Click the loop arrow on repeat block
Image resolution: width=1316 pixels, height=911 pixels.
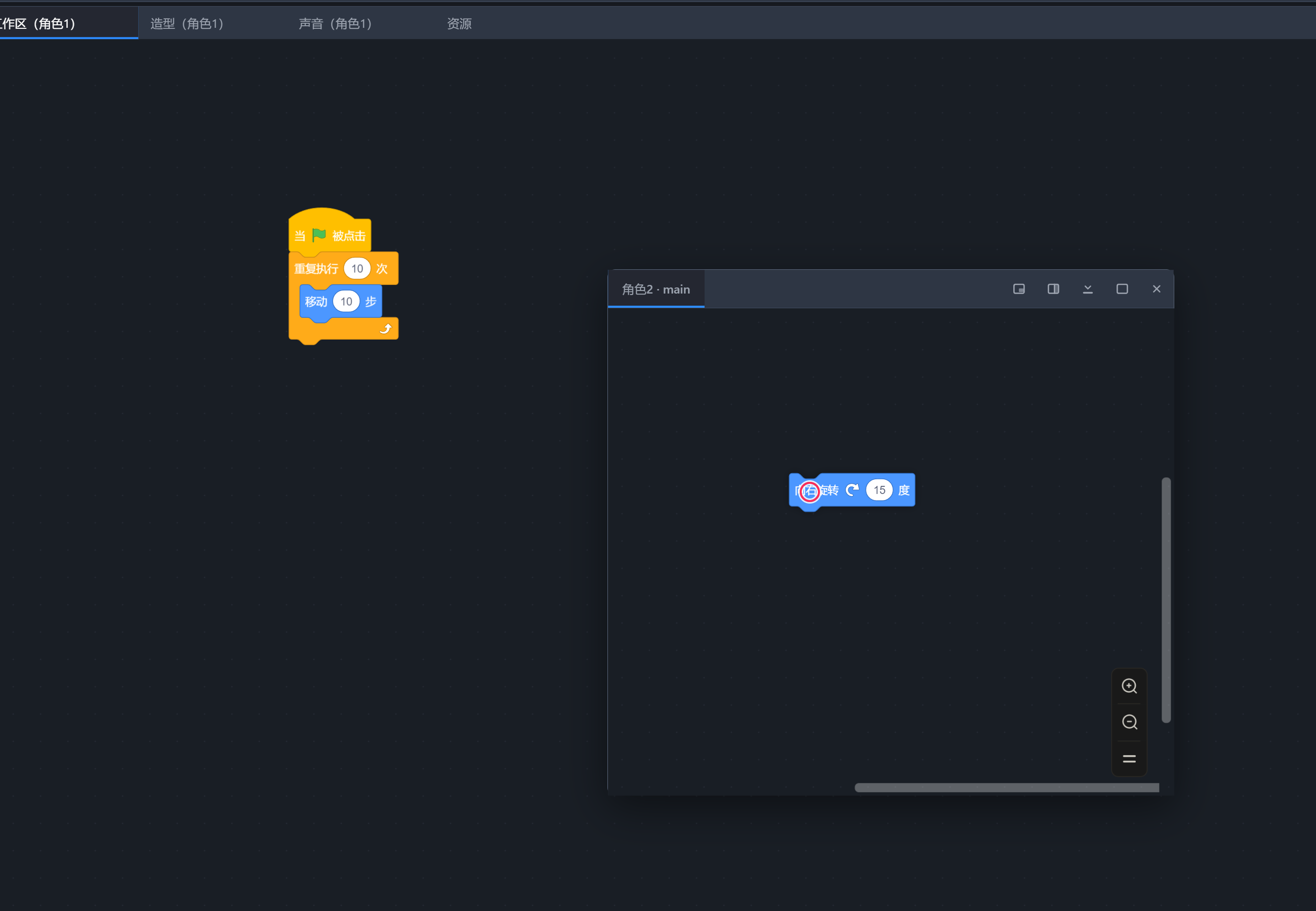[x=386, y=329]
